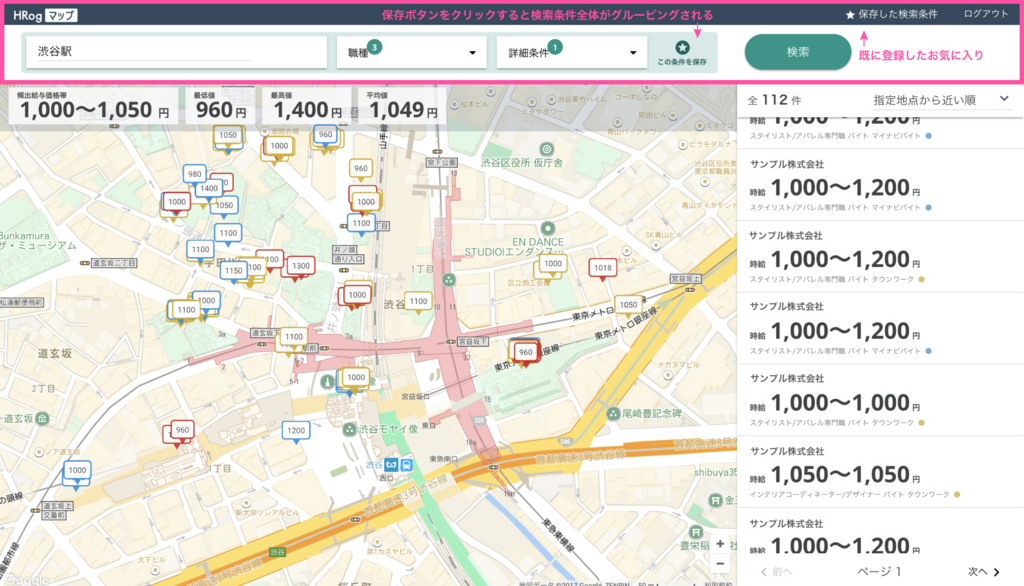Open the 詳細条件 dropdown
Viewport: 1024px width, 586px height.
(x=571, y=52)
